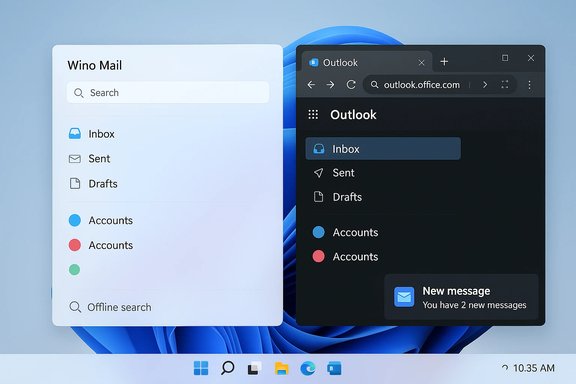Open Offline search in Wino Mail
The image size is (576, 384).
(x=110, y=307)
